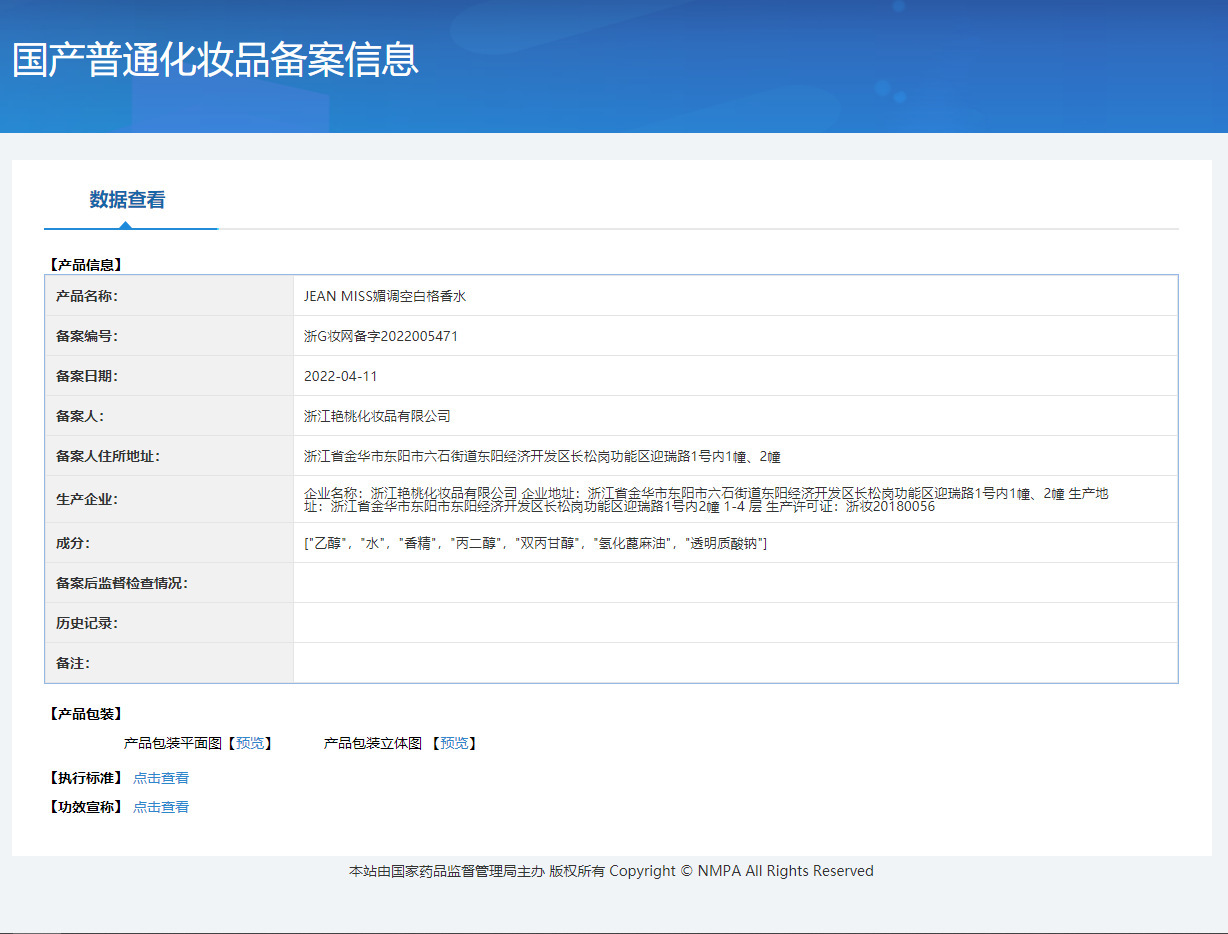Click the NMPA copyright footer text
Screen dimensions: 1228x934
[x=611, y=871]
